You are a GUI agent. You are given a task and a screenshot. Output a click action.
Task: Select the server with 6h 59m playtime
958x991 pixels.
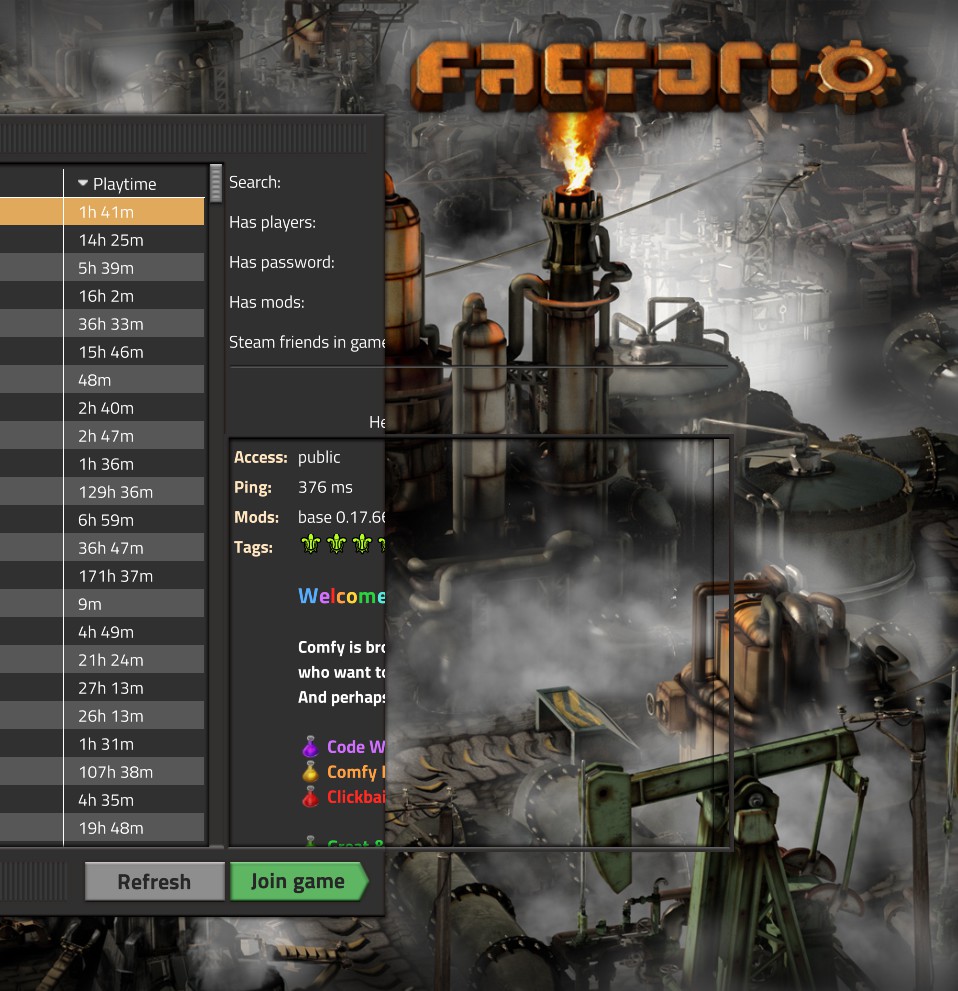102,520
